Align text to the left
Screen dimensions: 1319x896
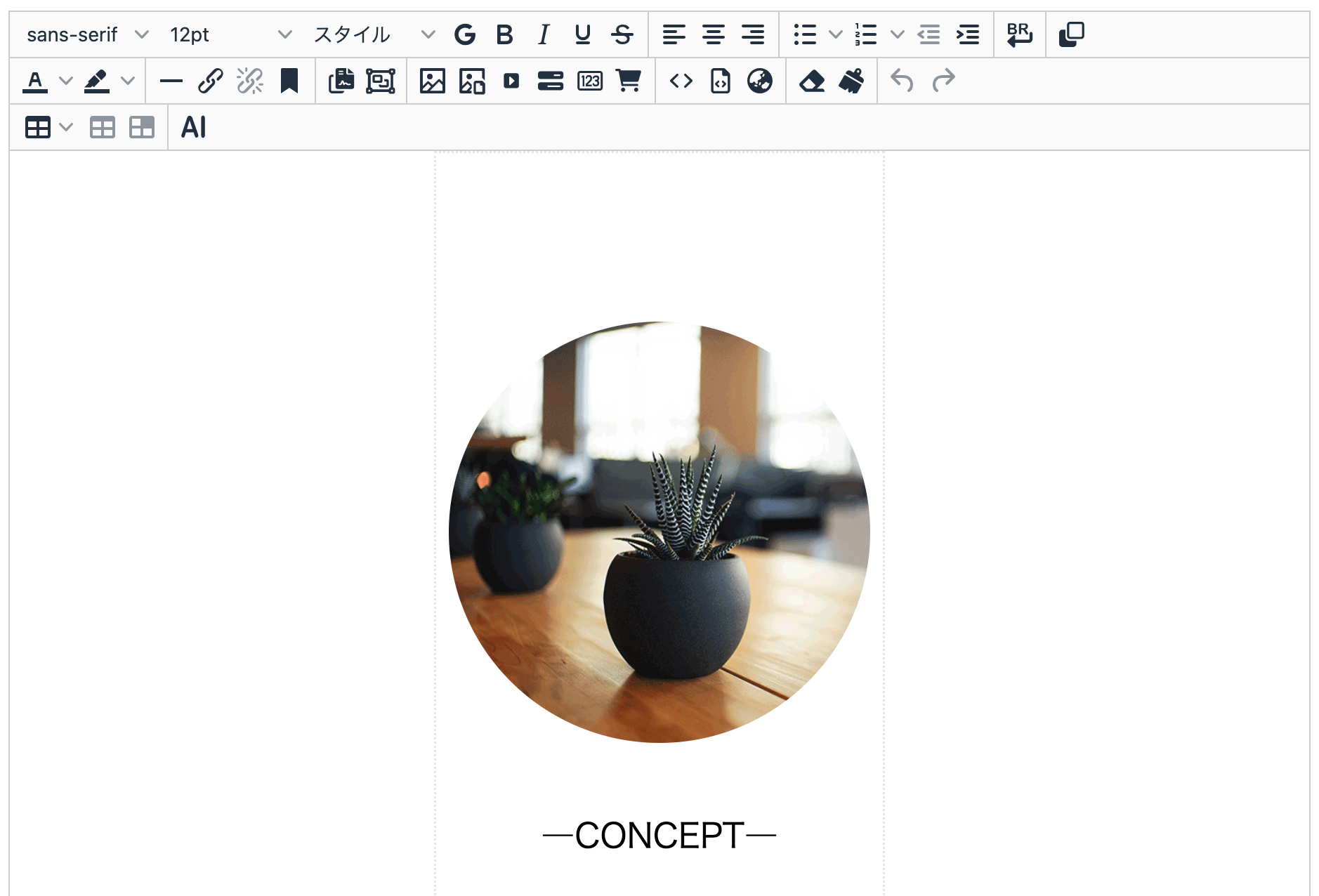click(x=674, y=34)
